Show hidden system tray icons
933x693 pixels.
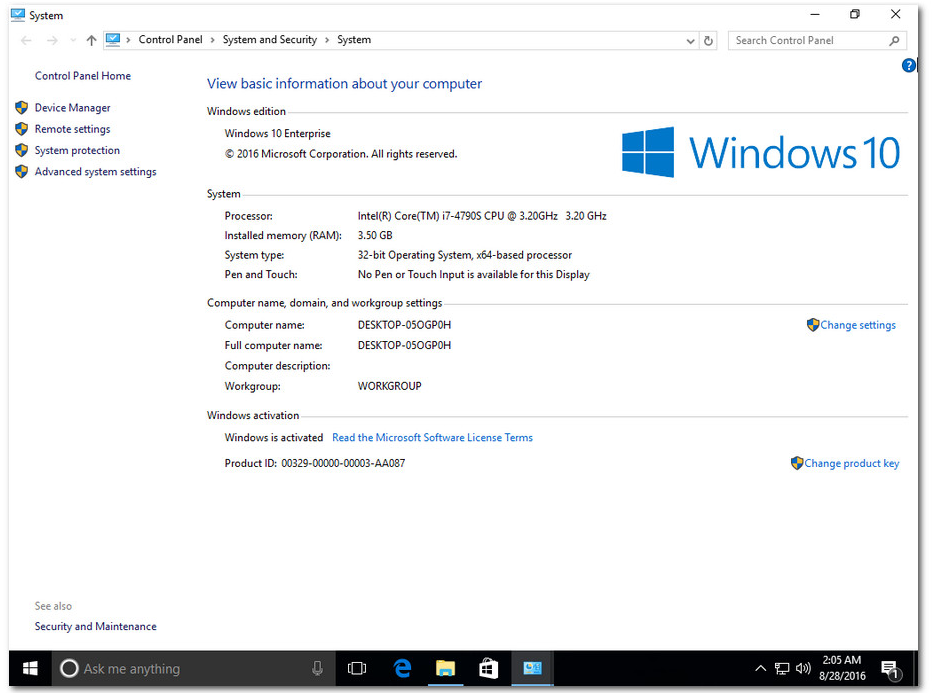click(760, 668)
